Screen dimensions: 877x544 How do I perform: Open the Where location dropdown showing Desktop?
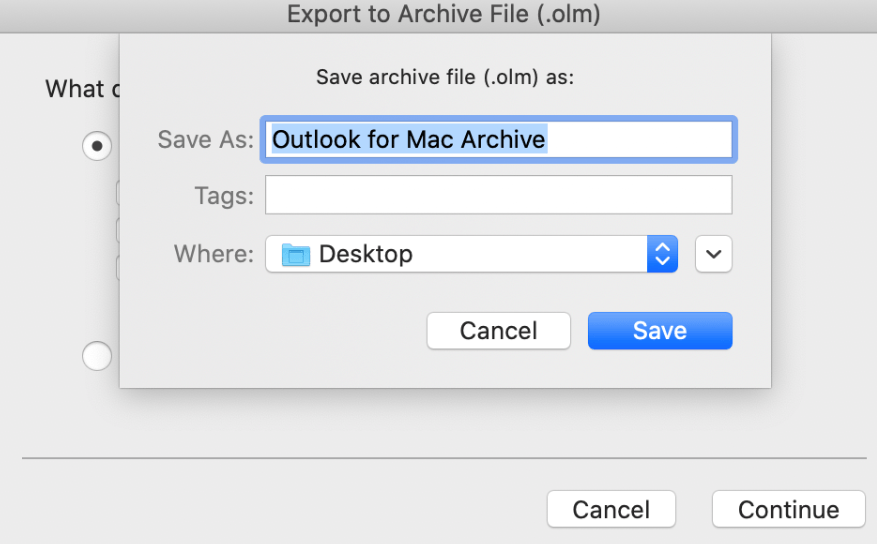coord(470,254)
